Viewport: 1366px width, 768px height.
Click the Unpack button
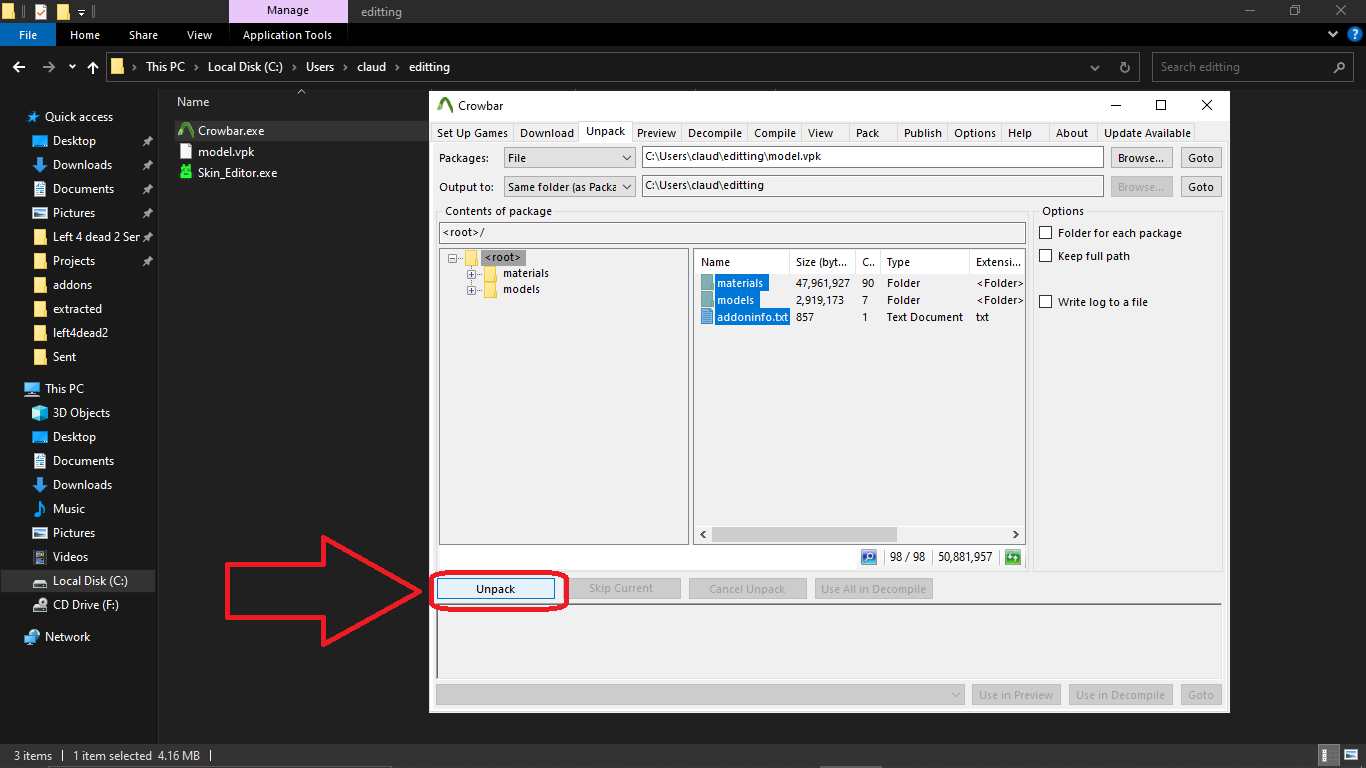point(496,589)
